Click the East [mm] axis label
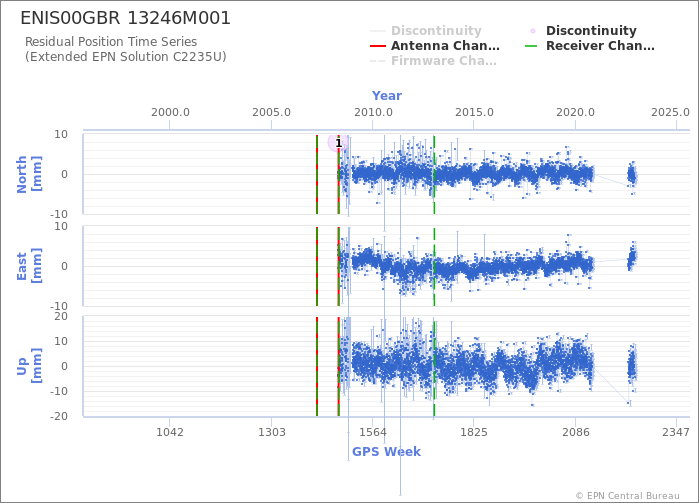The width and height of the screenshot is (700, 504). 29,266
